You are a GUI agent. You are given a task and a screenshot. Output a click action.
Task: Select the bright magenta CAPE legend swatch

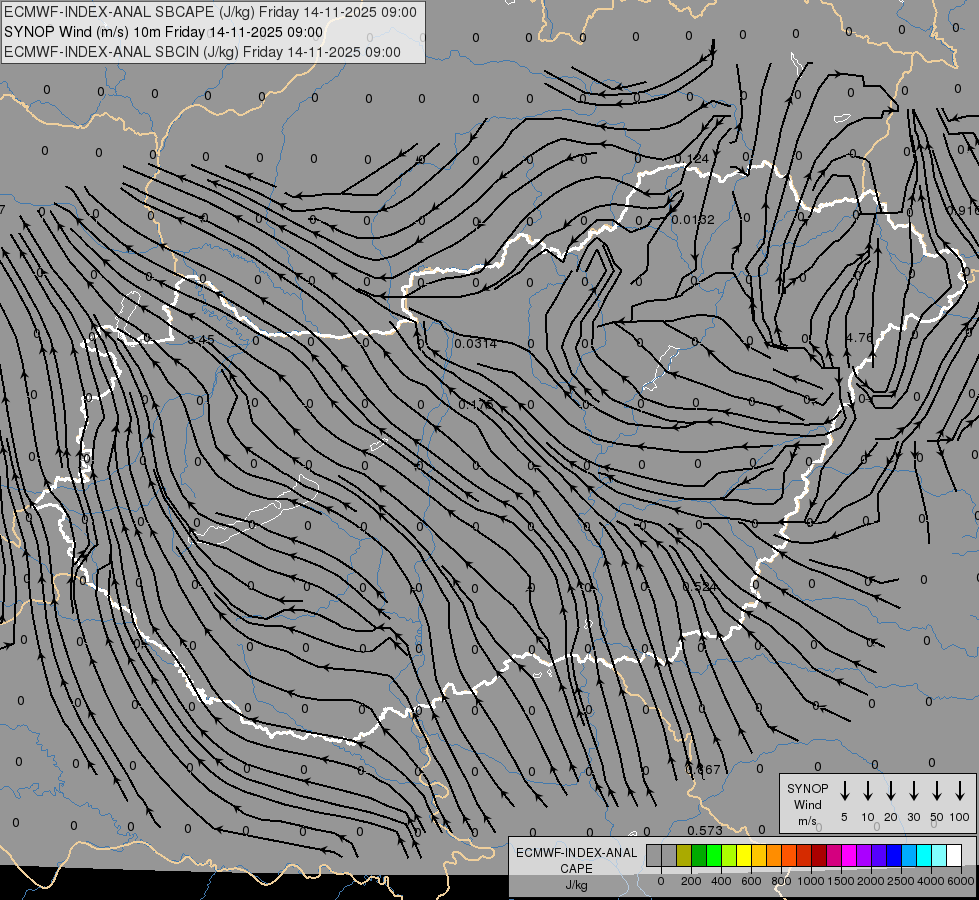click(x=849, y=855)
